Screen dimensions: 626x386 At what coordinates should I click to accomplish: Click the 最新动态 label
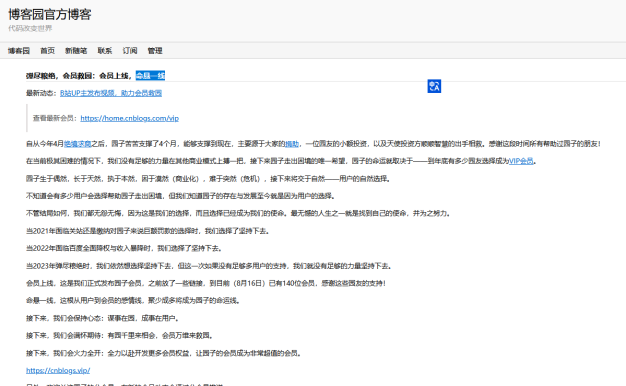pos(41,93)
